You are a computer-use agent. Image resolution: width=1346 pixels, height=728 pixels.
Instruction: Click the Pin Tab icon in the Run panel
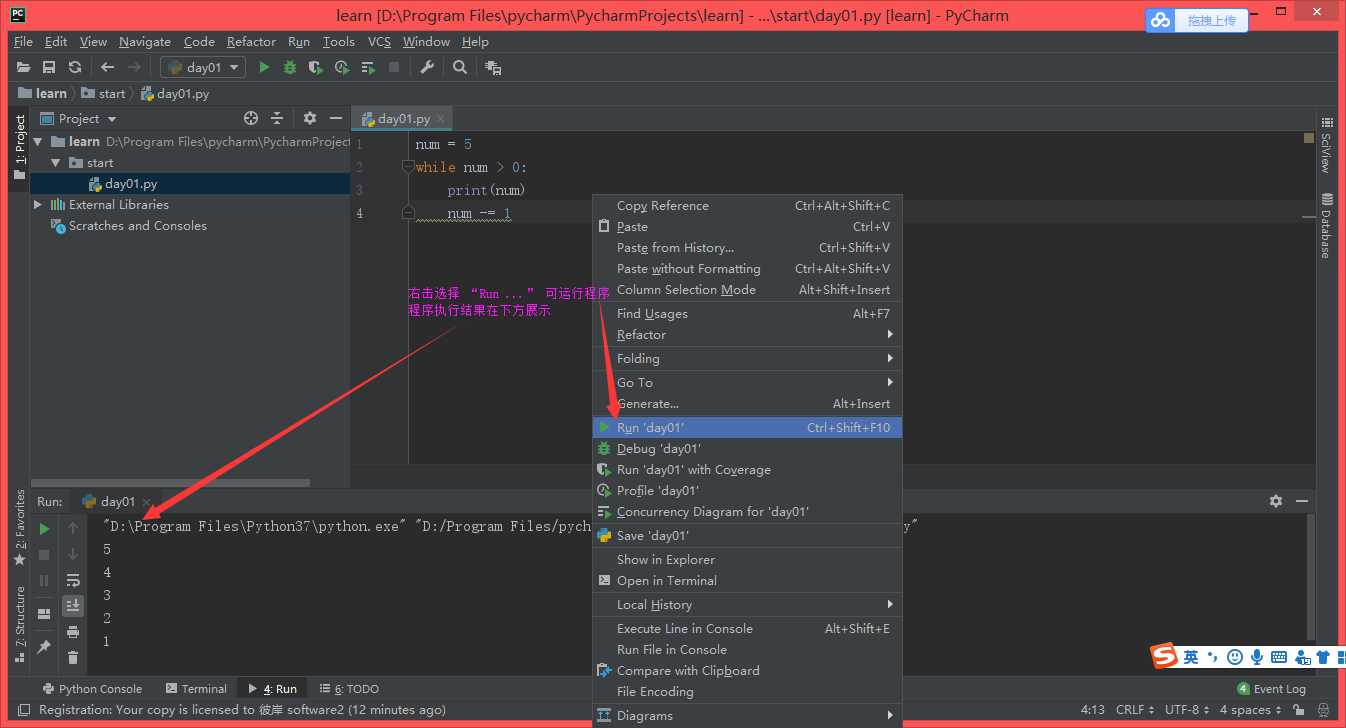44,647
